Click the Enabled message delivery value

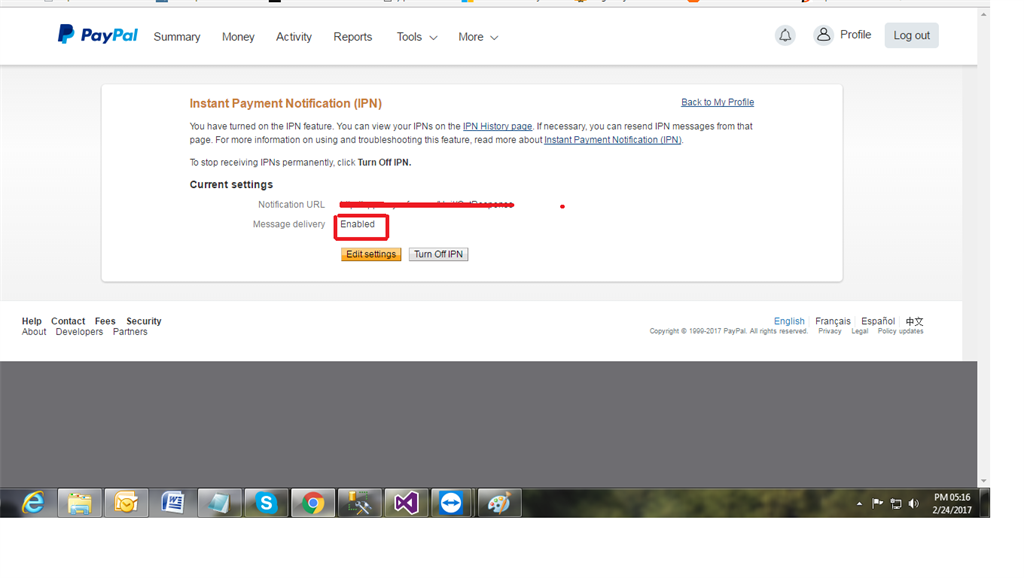coord(357,224)
